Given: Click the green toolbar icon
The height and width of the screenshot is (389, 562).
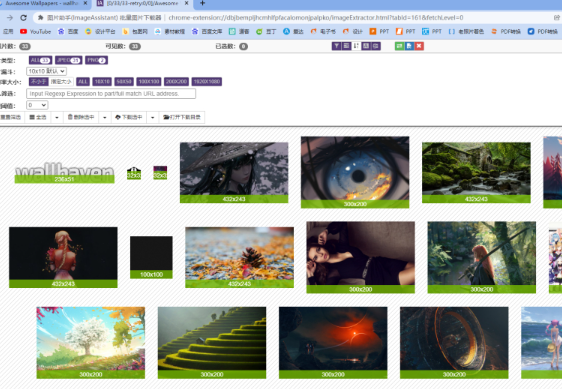Looking at the screenshot, I should (x=399, y=46).
